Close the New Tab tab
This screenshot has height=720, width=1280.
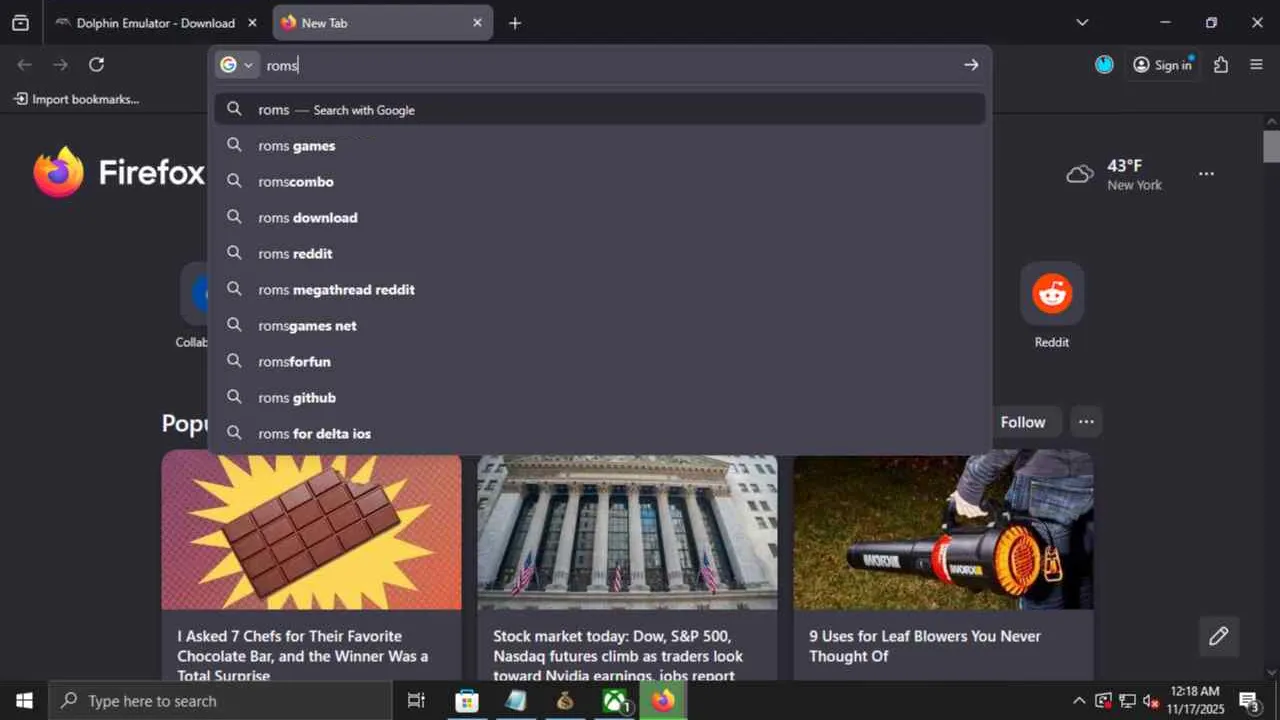tap(477, 23)
